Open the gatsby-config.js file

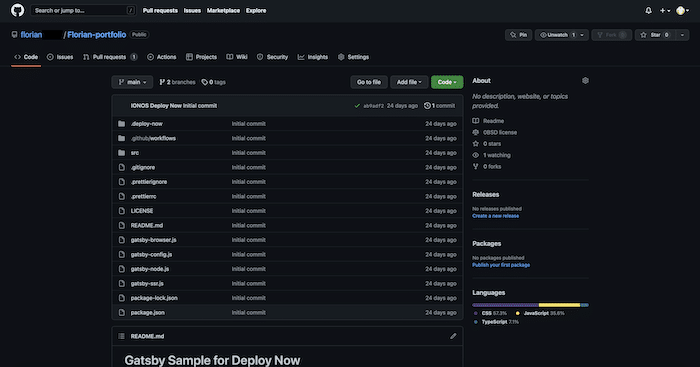[151, 254]
